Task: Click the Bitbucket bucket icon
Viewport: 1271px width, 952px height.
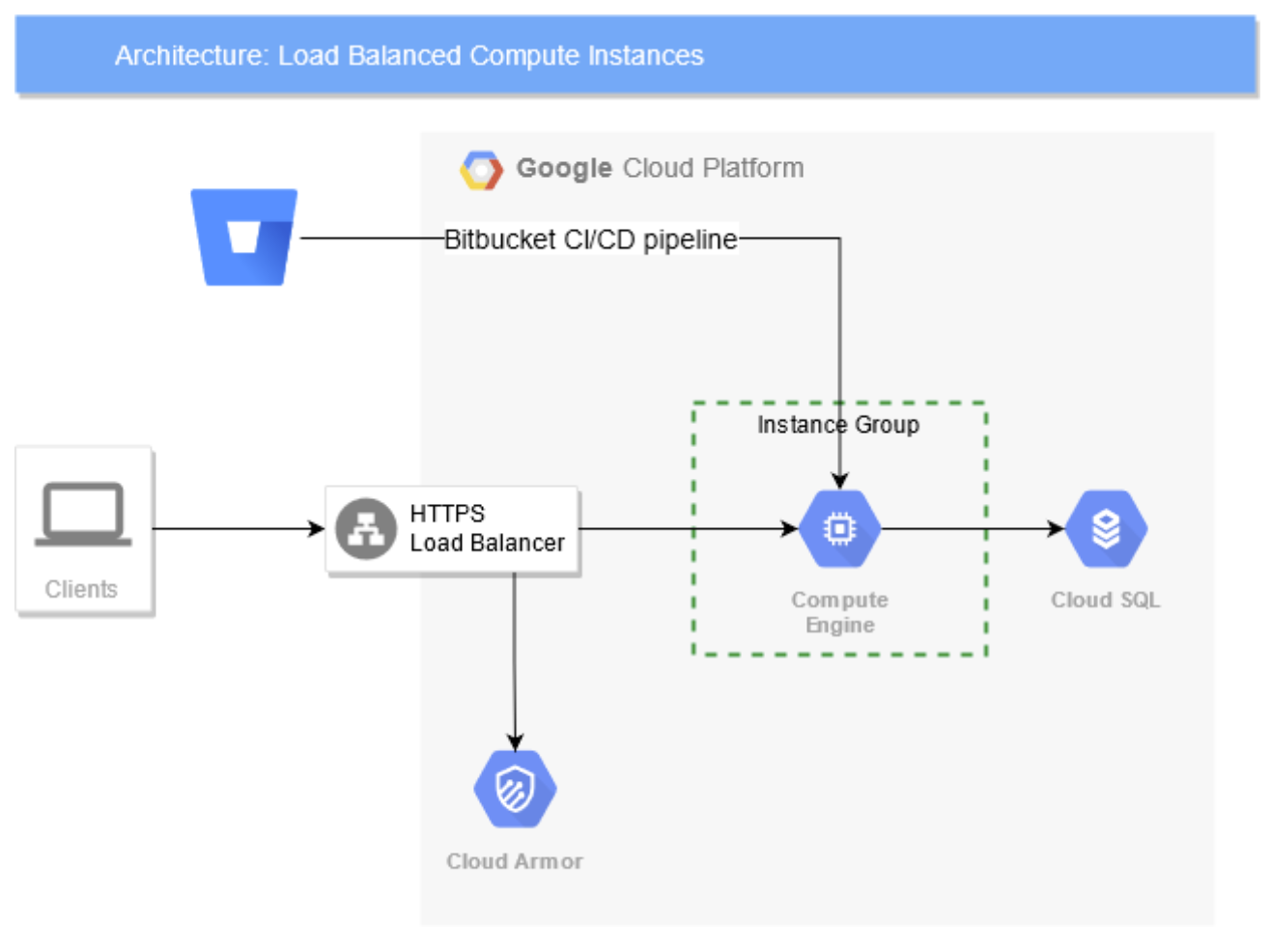Action: pyautogui.click(x=244, y=237)
